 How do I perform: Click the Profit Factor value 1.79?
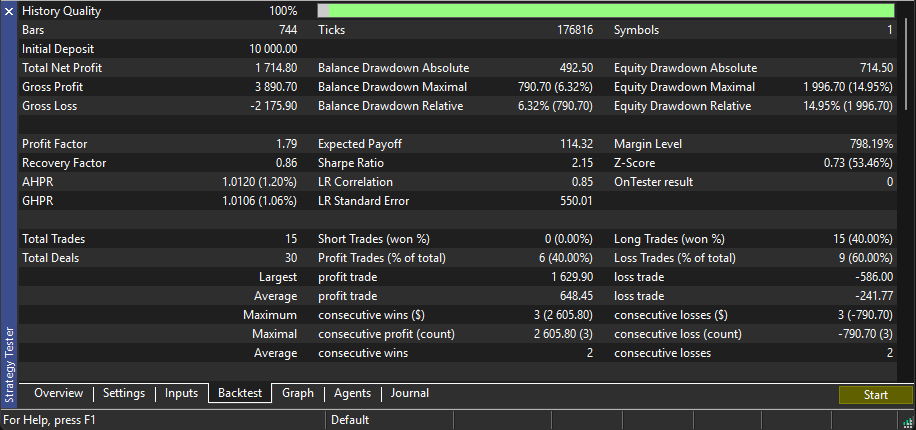pyautogui.click(x=286, y=144)
